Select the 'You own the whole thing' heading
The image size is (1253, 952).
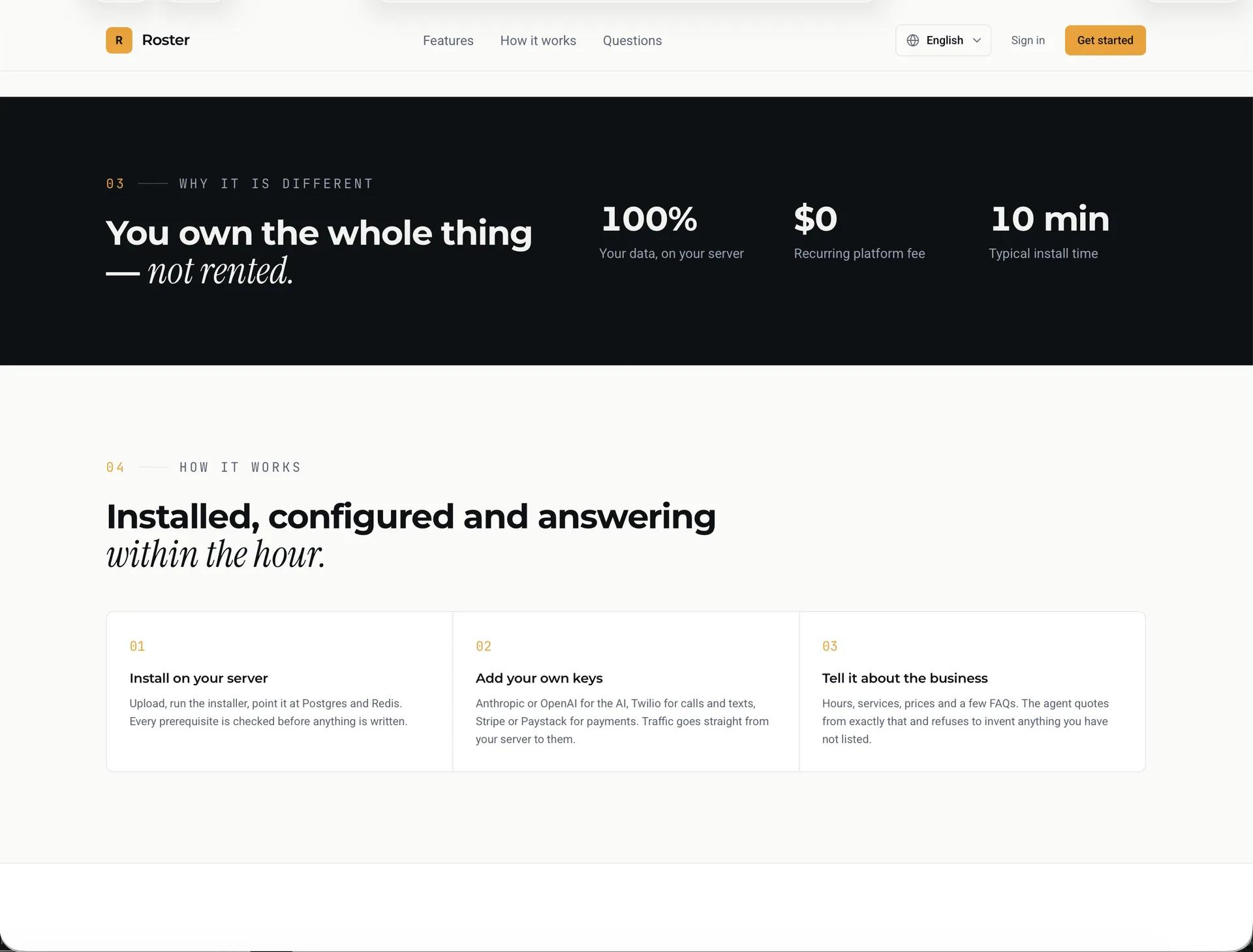point(318,234)
